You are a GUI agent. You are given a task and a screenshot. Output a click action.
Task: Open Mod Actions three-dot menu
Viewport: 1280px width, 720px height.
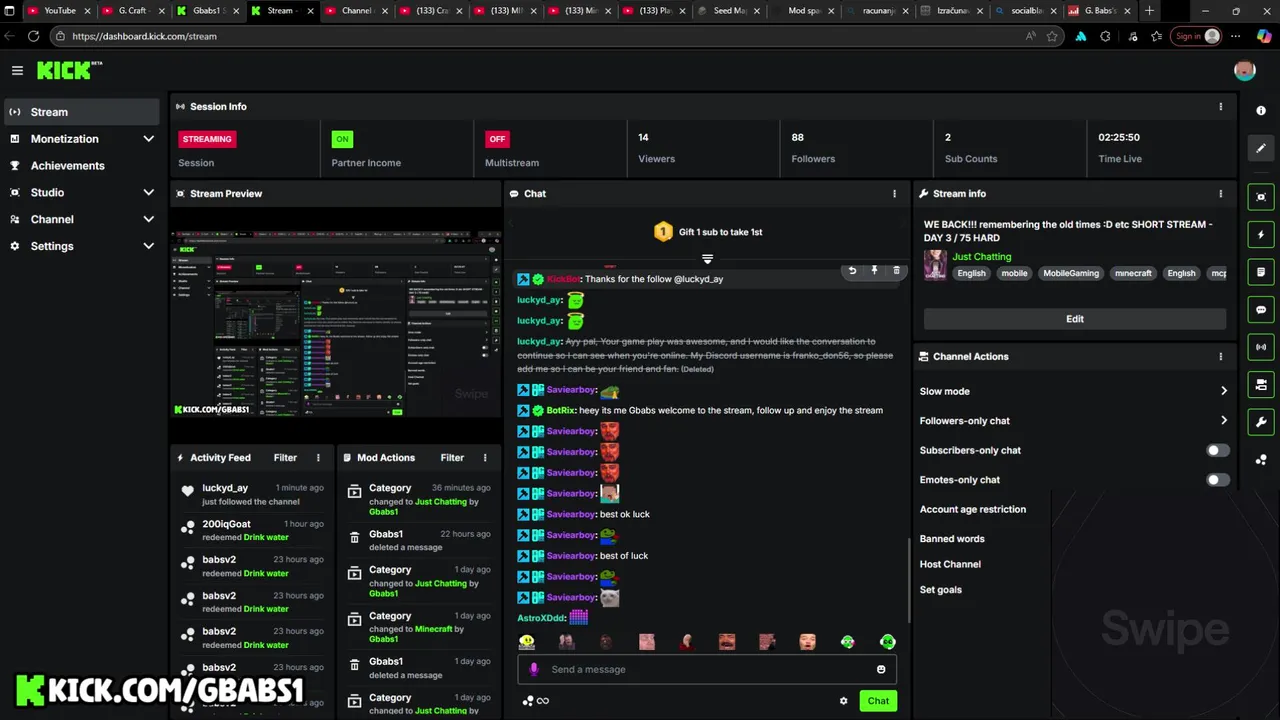click(485, 457)
